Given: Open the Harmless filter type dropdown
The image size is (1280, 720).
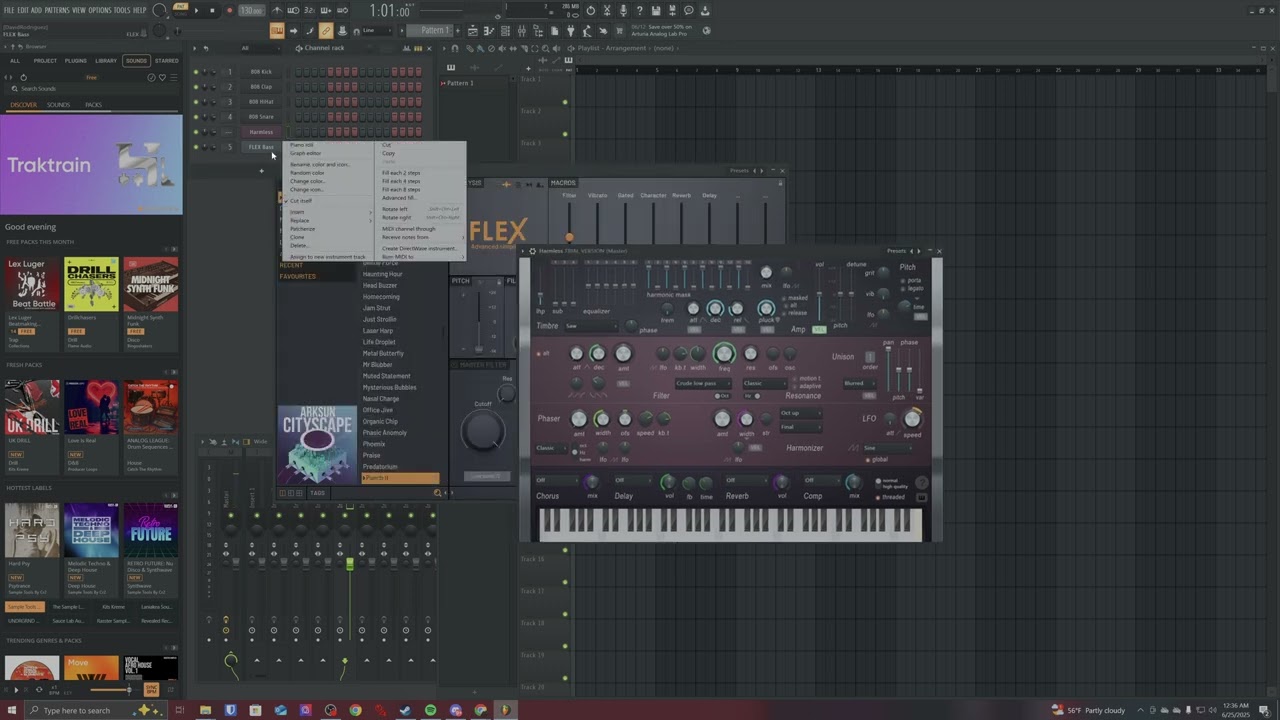Looking at the screenshot, I should point(702,384).
